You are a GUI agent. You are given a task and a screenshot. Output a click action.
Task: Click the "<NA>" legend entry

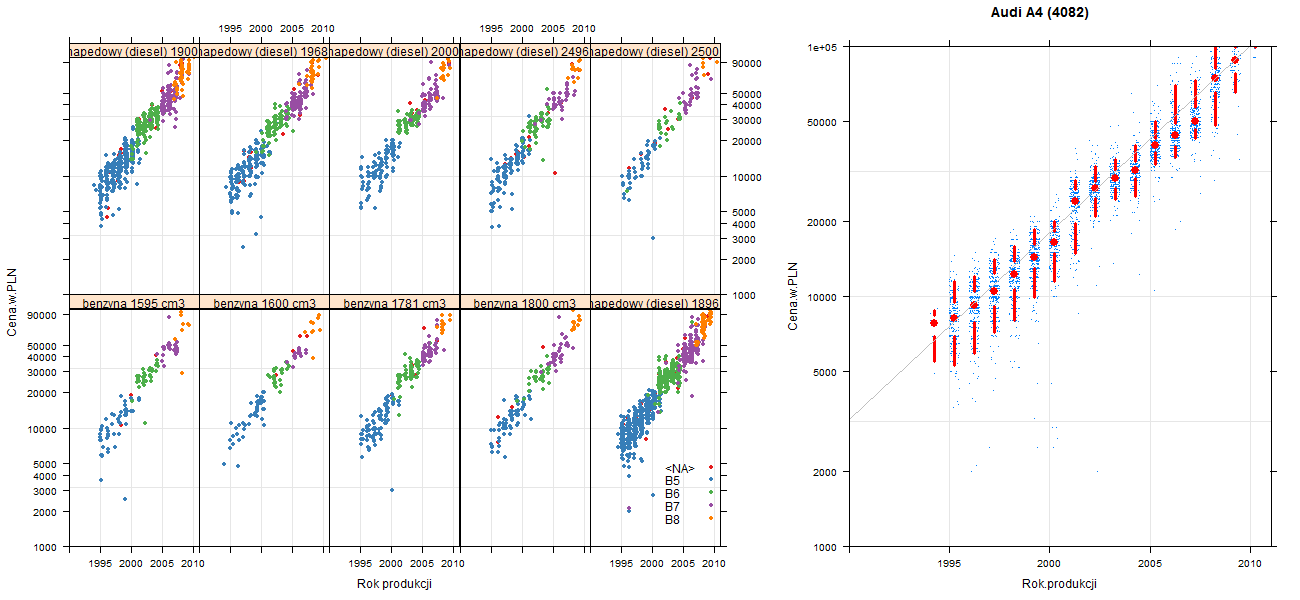[680, 468]
